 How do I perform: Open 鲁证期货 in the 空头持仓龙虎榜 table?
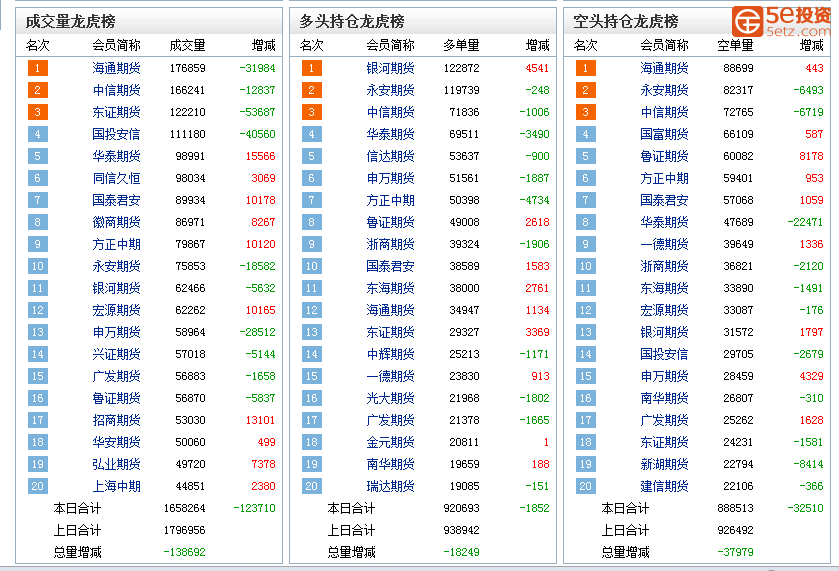click(x=664, y=156)
